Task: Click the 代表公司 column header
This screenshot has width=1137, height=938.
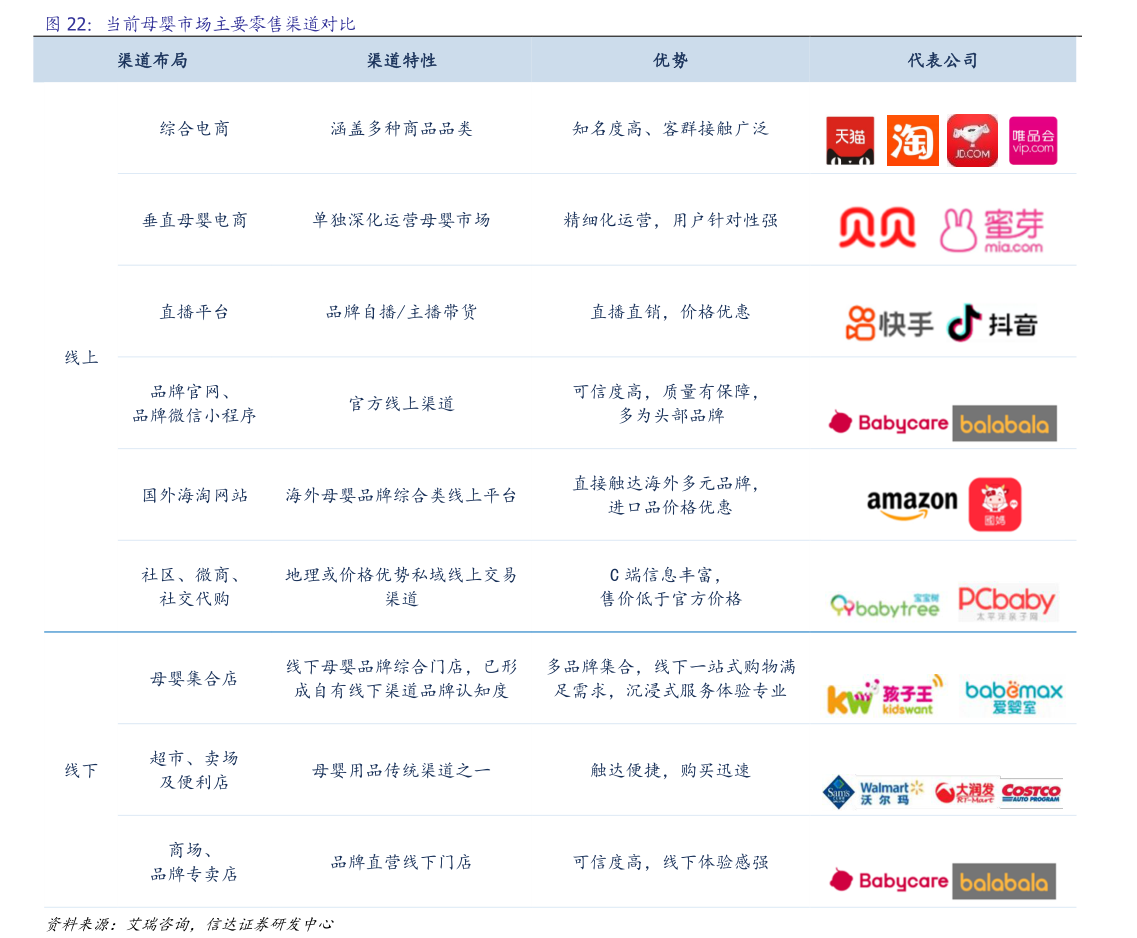Action: click(x=941, y=60)
